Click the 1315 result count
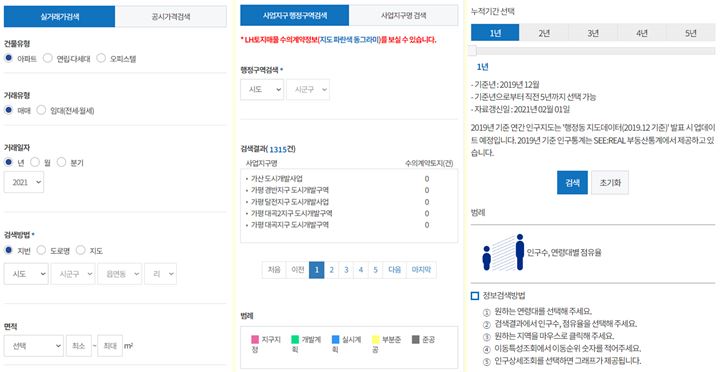This screenshot has width=720, height=372. point(278,149)
